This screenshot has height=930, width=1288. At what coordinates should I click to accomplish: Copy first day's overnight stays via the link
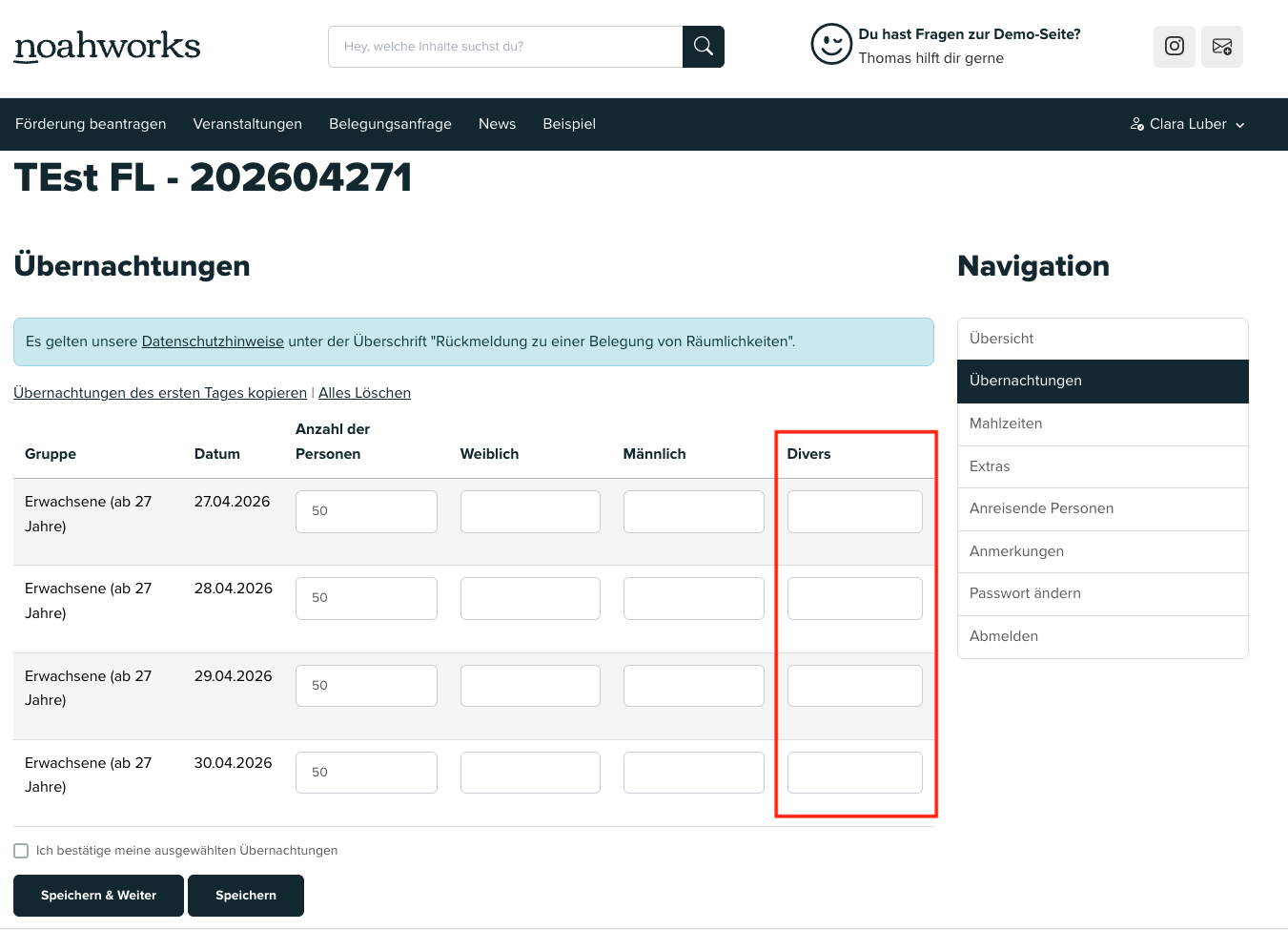pyautogui.click(x=159, y=393)
